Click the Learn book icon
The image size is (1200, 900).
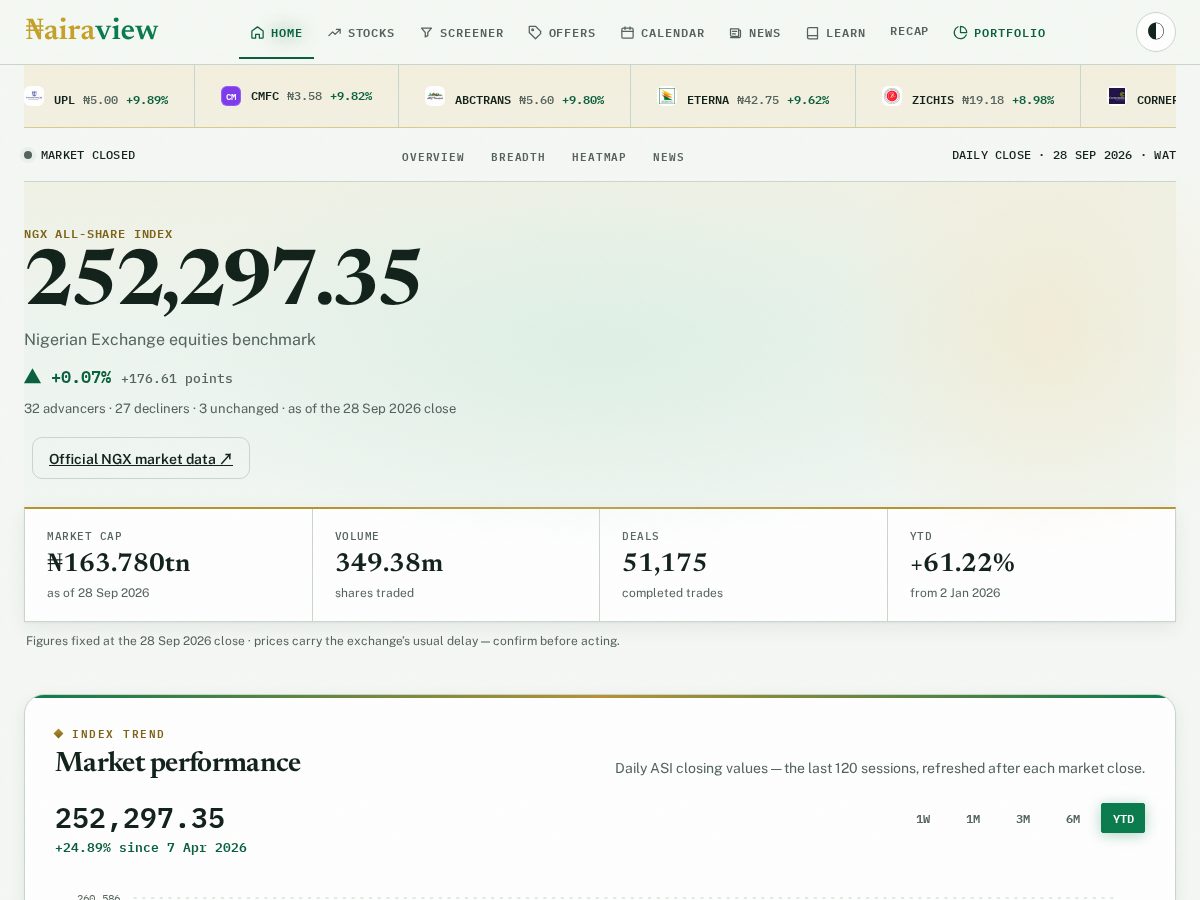[813, 33]
